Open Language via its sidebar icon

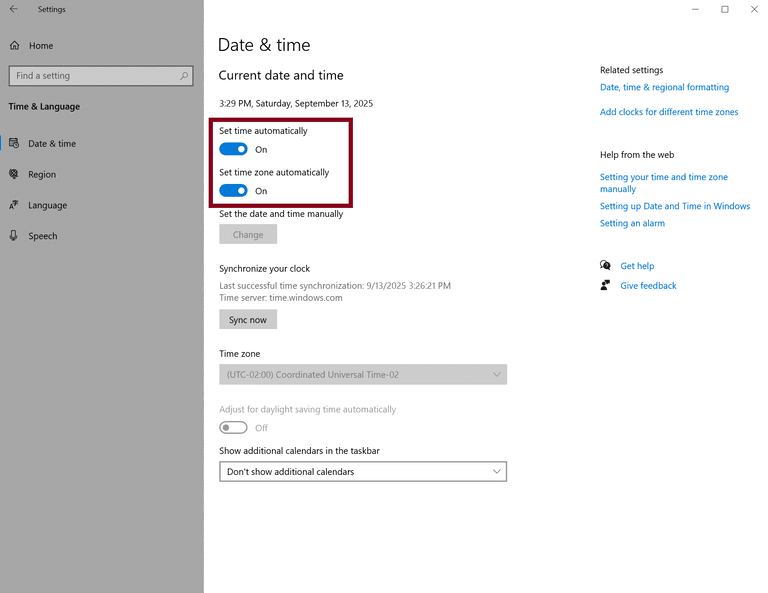click(x=14, y=205)
